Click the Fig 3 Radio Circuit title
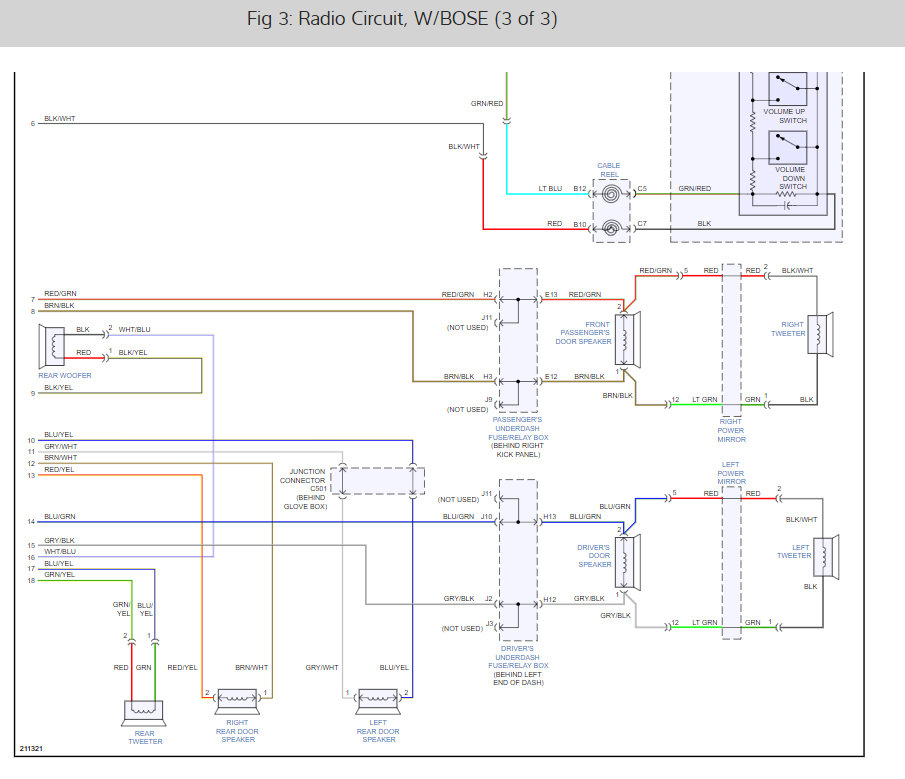The image size is (905, 779). (x=402, y=19)
